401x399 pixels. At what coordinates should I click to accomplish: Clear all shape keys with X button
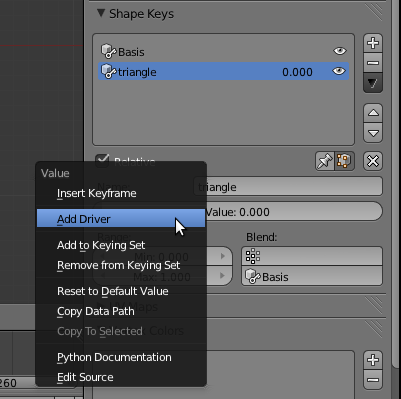[373, 161]
